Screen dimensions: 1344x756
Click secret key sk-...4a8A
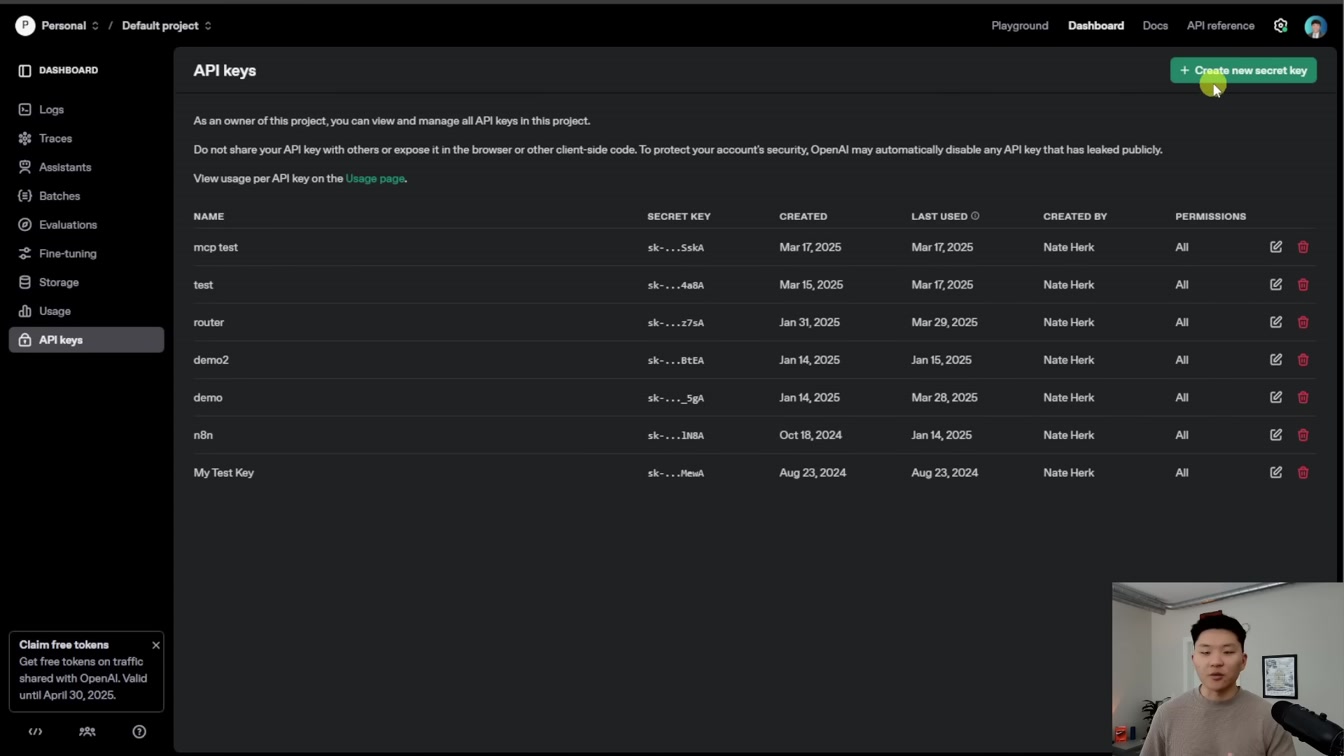[x=676, y=285]
